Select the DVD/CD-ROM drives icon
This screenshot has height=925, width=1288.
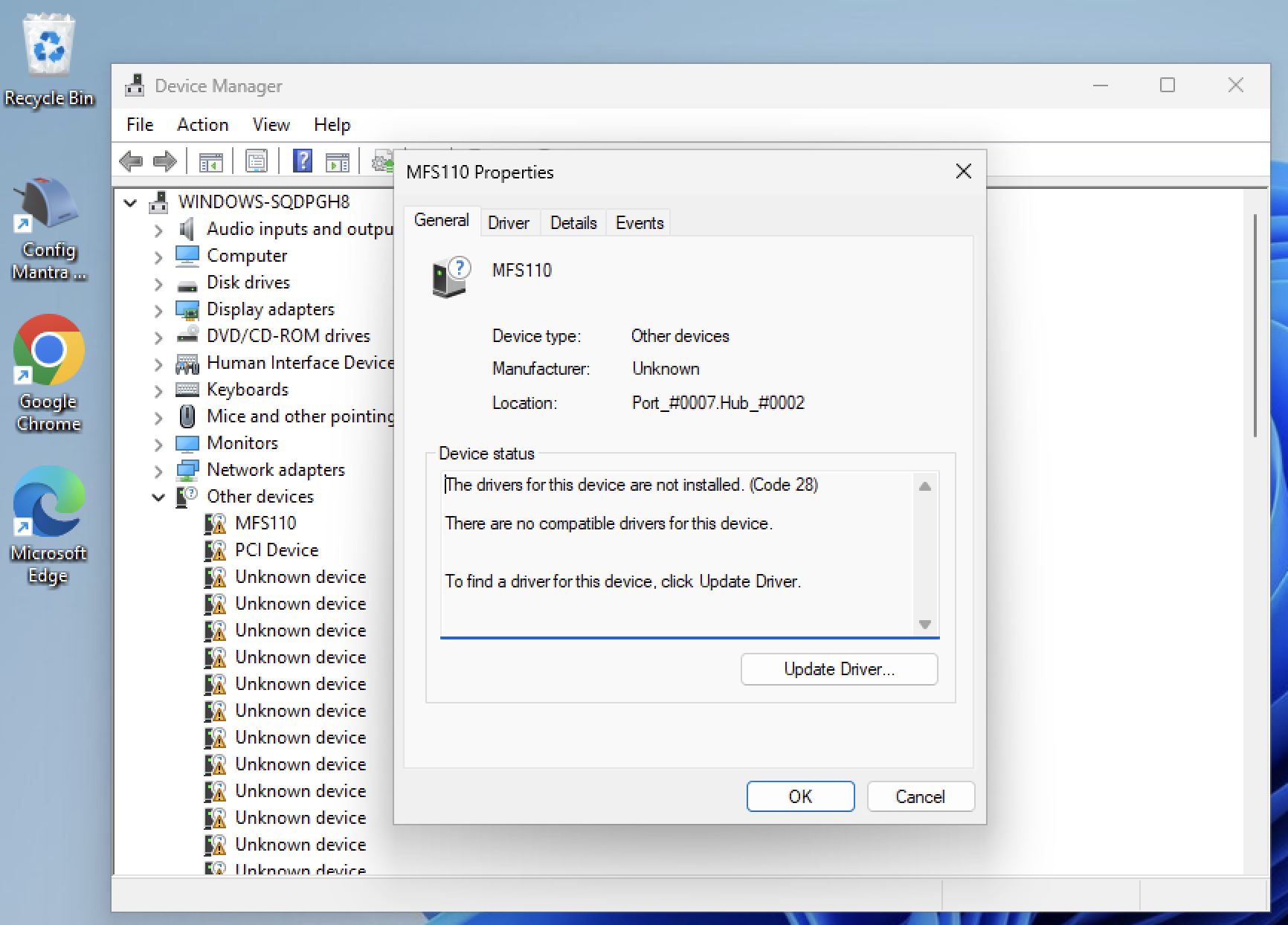point(187,335)
